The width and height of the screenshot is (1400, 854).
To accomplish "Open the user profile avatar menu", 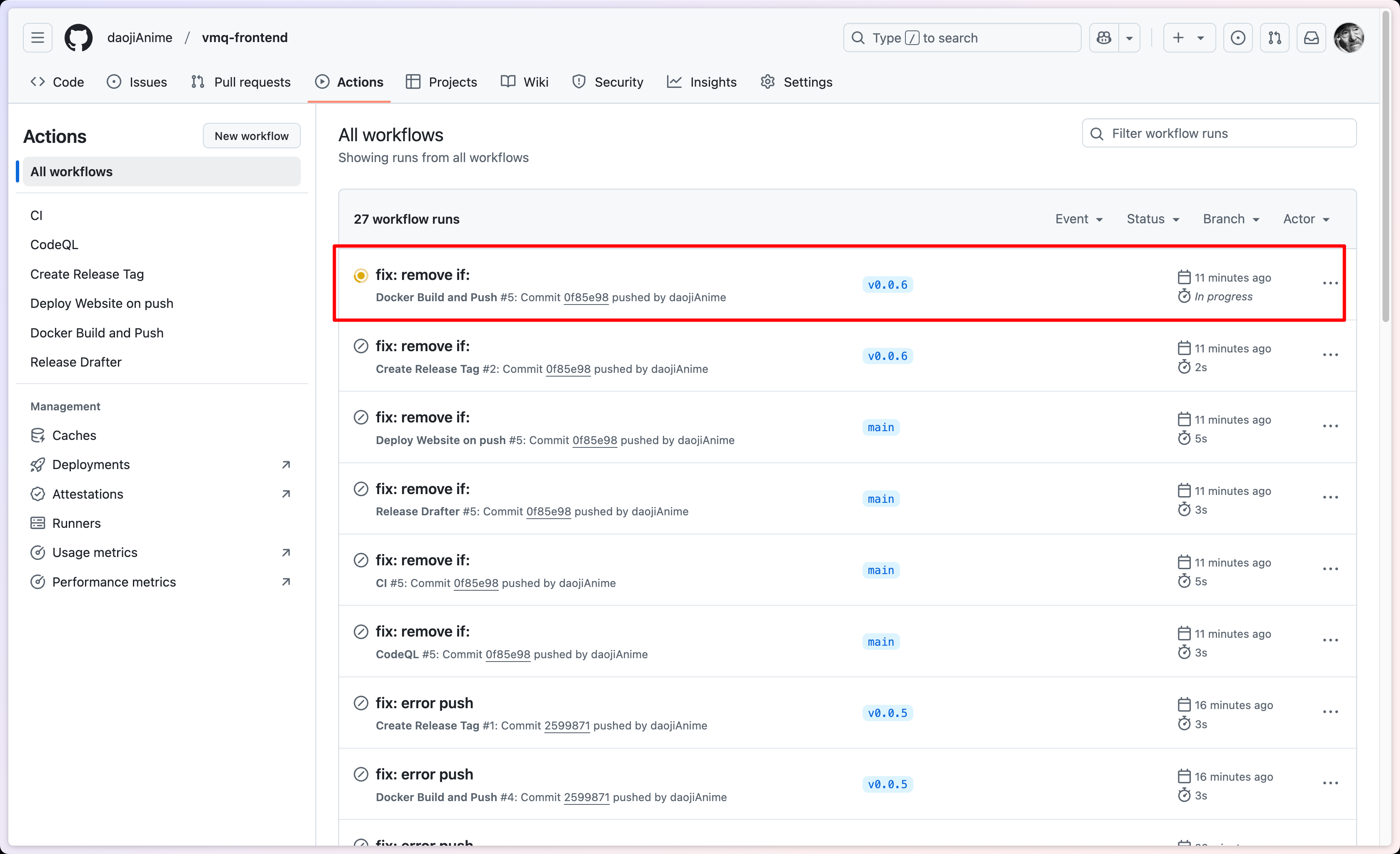I will (1349, 37).
